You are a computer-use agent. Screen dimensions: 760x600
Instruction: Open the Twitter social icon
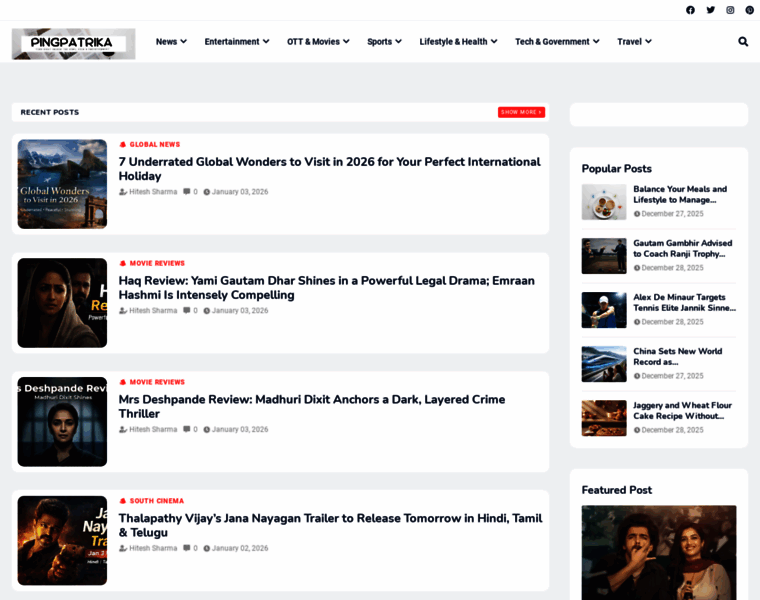coord(710,10)
